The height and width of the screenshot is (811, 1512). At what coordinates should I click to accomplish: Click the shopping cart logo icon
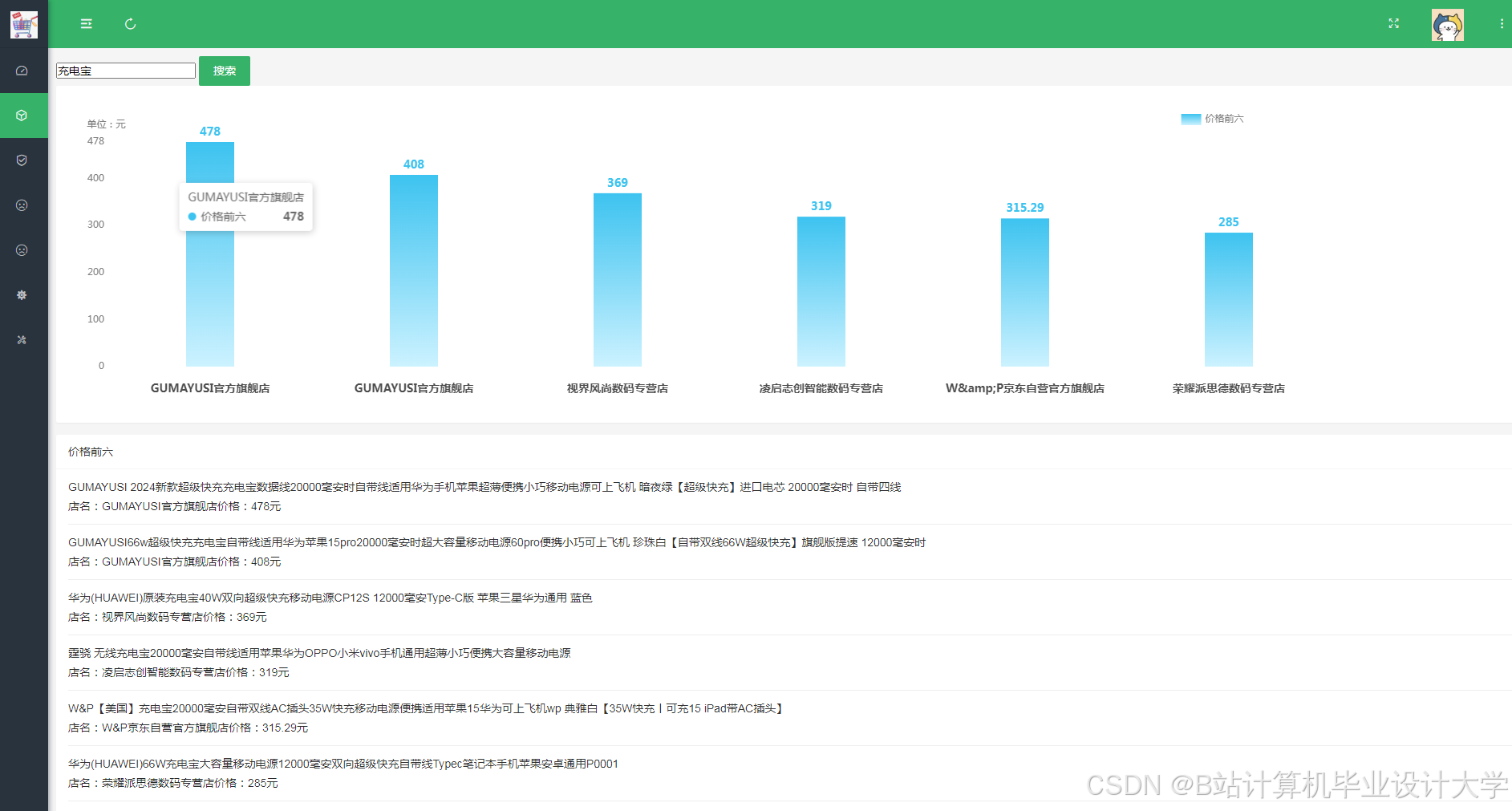click(x=24, y=24)
